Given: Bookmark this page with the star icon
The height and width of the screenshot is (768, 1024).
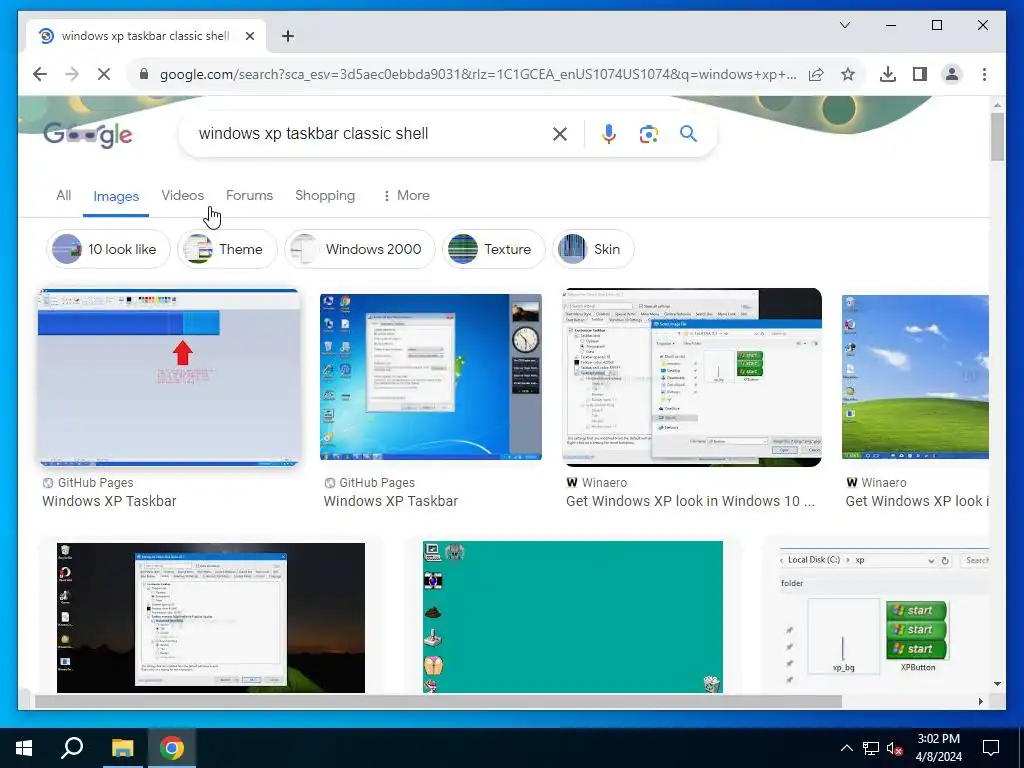Looking at the screenshot, I should pos(848,74).
